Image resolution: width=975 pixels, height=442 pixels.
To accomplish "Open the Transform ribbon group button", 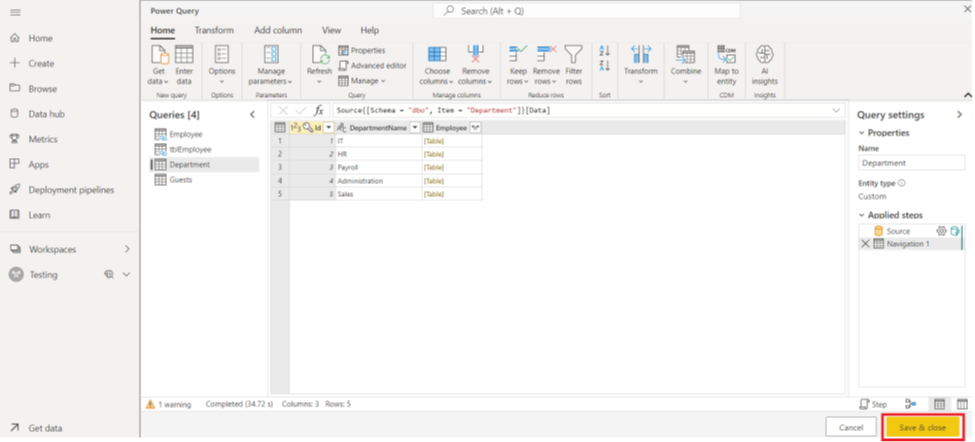I will coord(640,65).
